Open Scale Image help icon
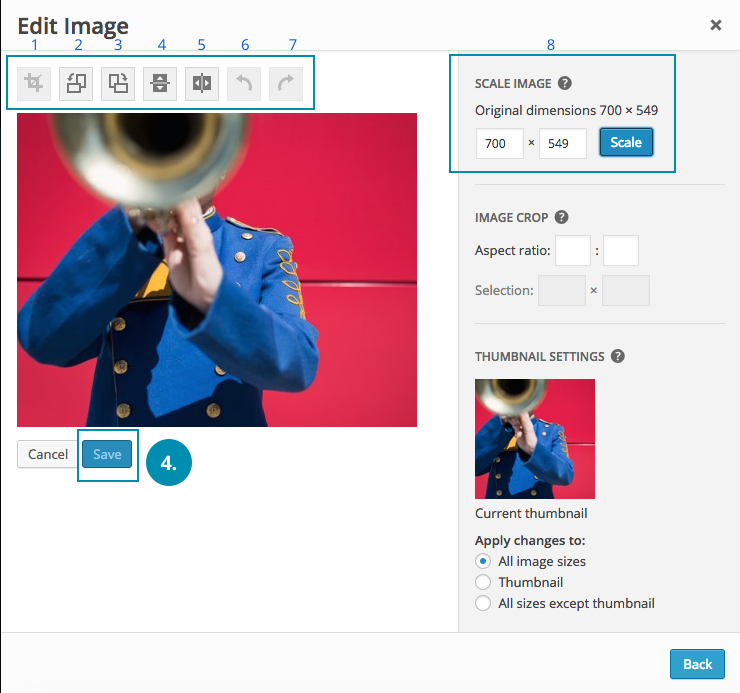 [565, 84]
